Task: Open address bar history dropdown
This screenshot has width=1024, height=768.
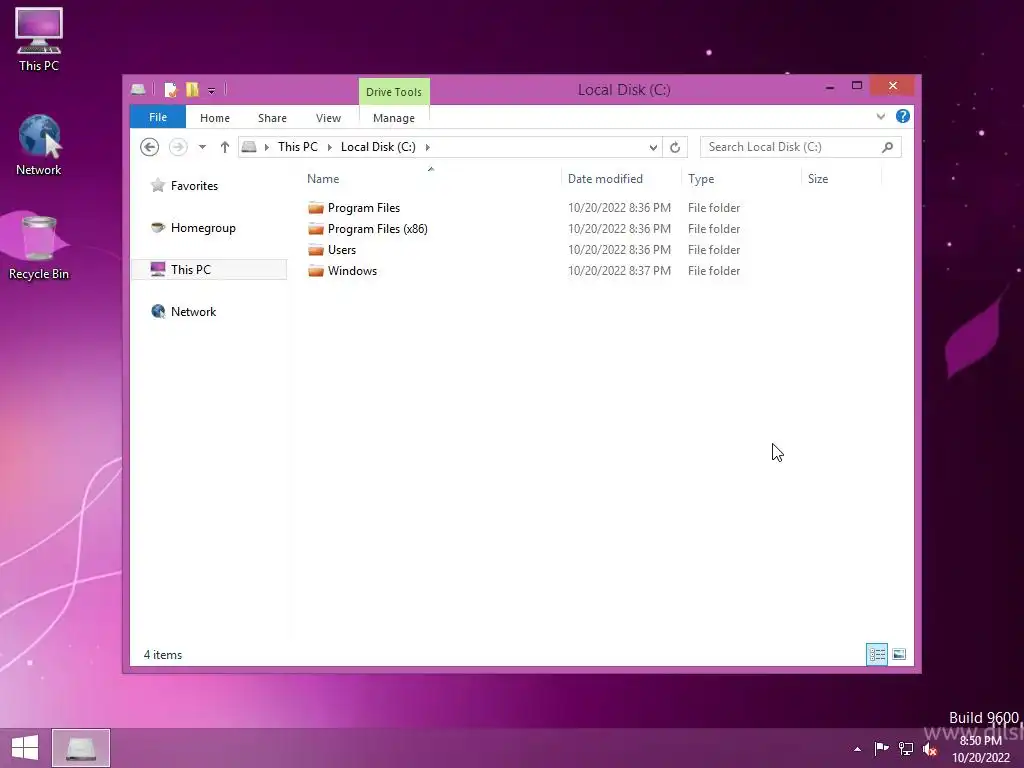Action: (x=653, y=148)
